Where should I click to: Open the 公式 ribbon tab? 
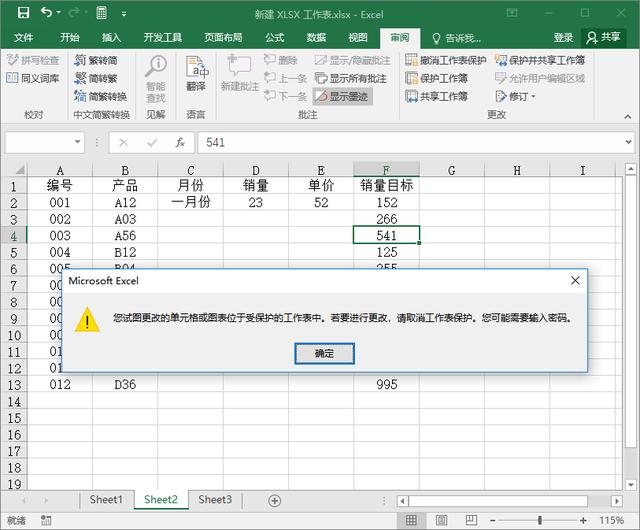click(274, 37)
